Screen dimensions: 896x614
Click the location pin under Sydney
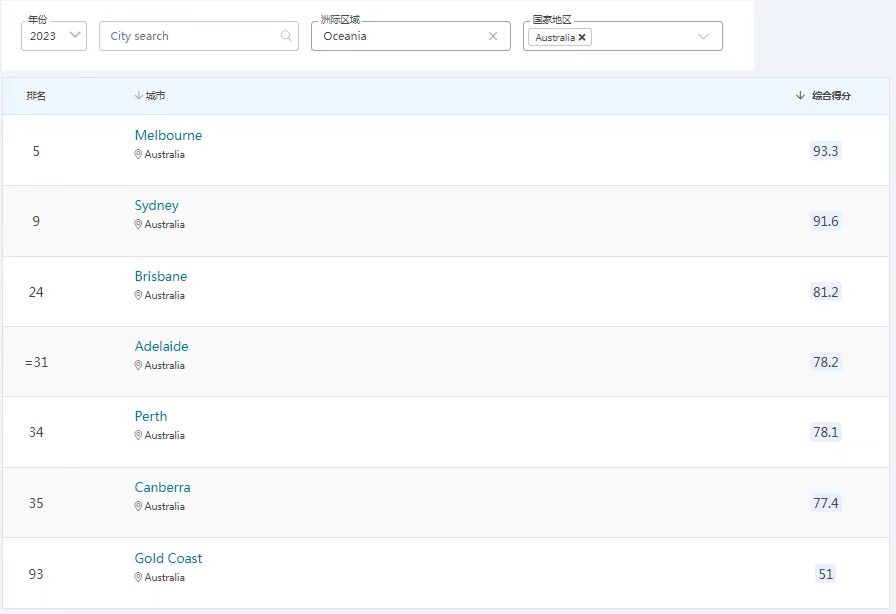(x=139, y=225)
